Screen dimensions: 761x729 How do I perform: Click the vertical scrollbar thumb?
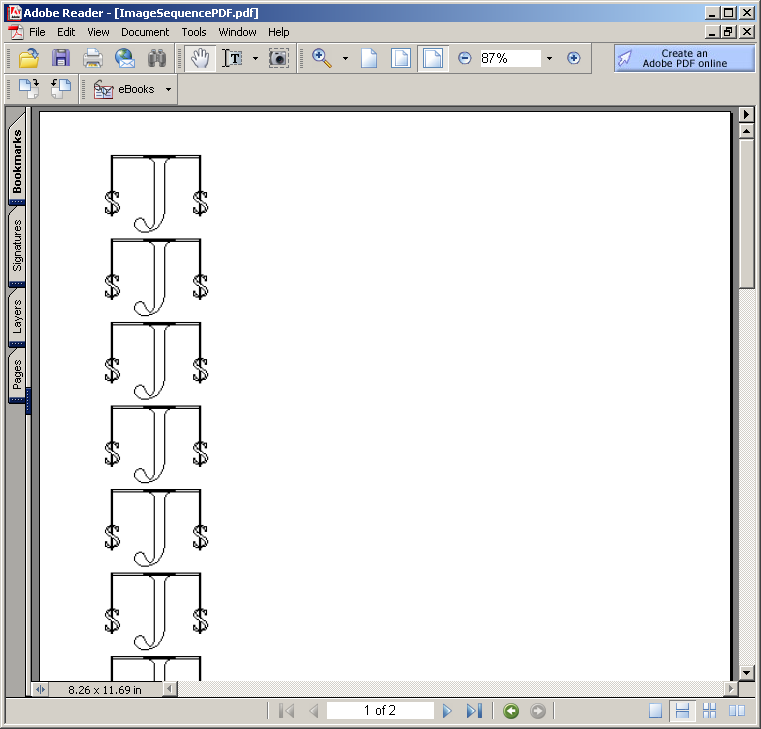click(746, 214)
